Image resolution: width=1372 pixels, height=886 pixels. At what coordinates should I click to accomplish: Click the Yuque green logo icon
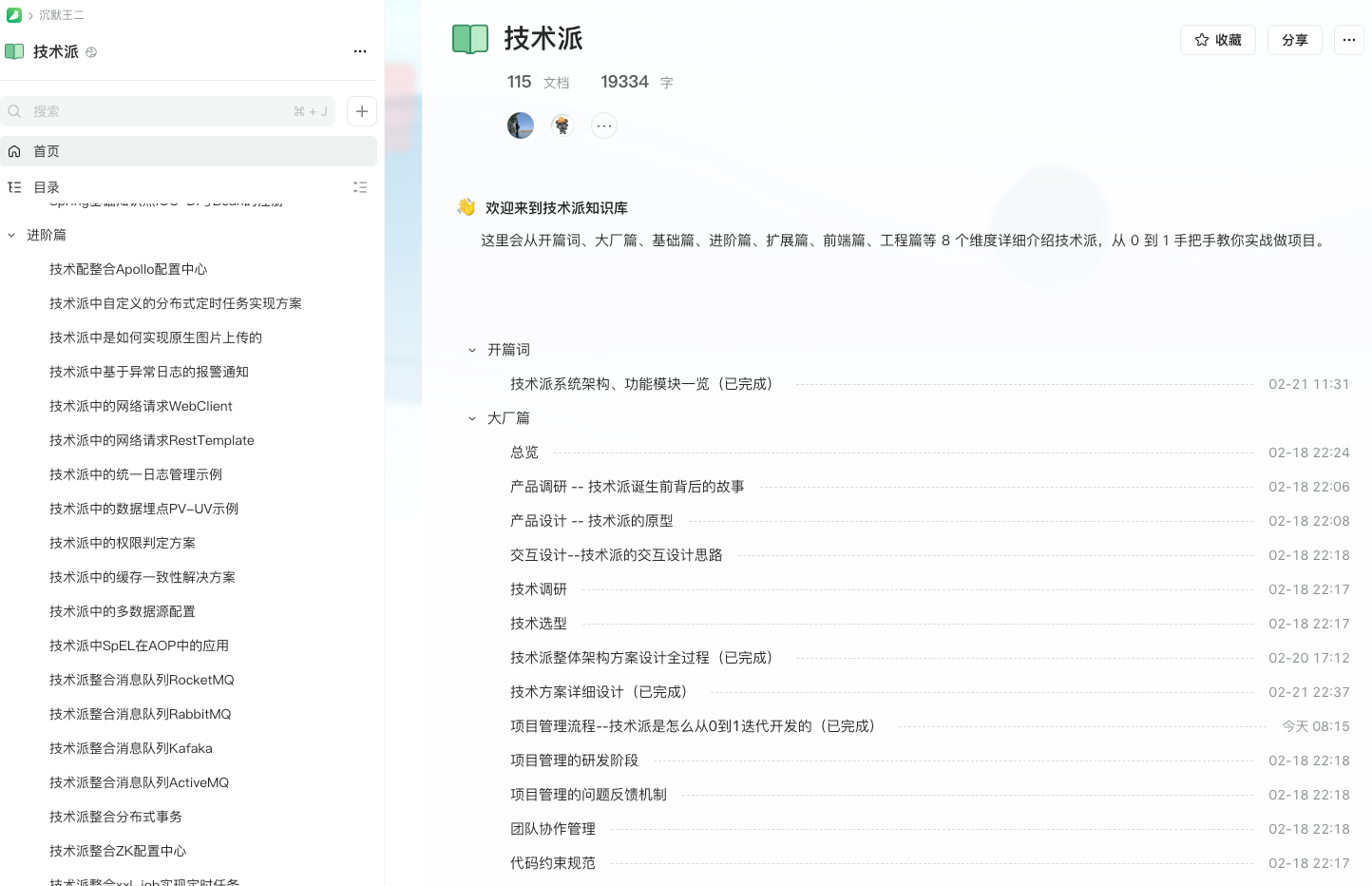pos(13,15)
